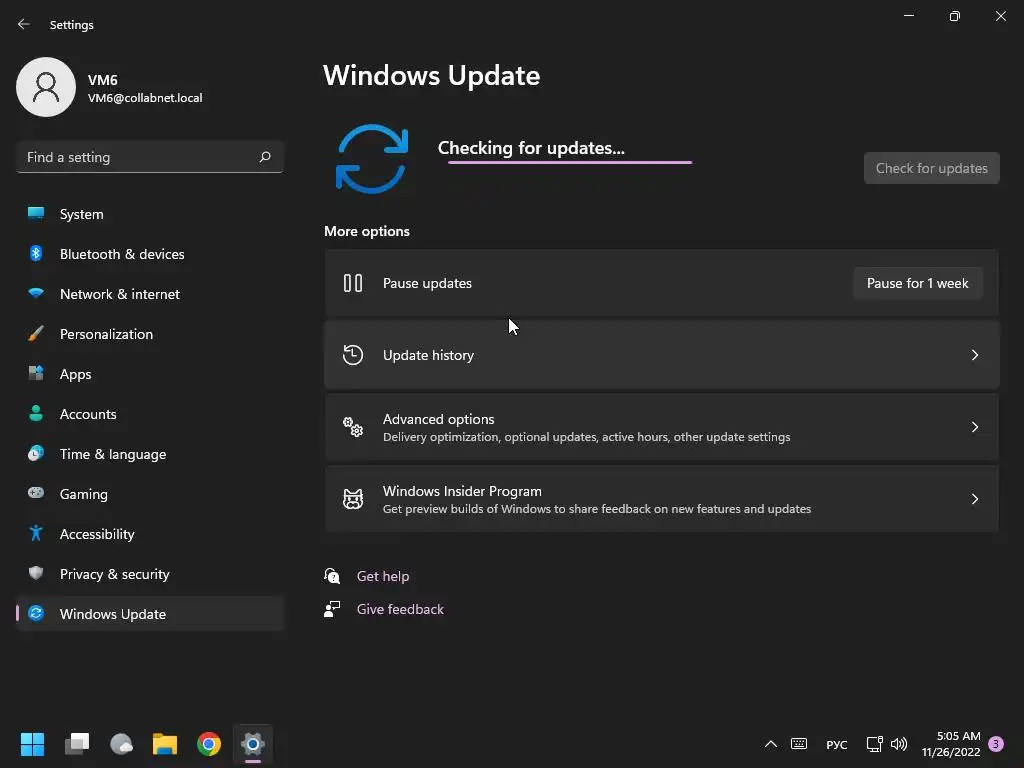Click the blue sync arrows update icon
The width and height of the screenshot is (1024, 768).
(x=372, y=159)
